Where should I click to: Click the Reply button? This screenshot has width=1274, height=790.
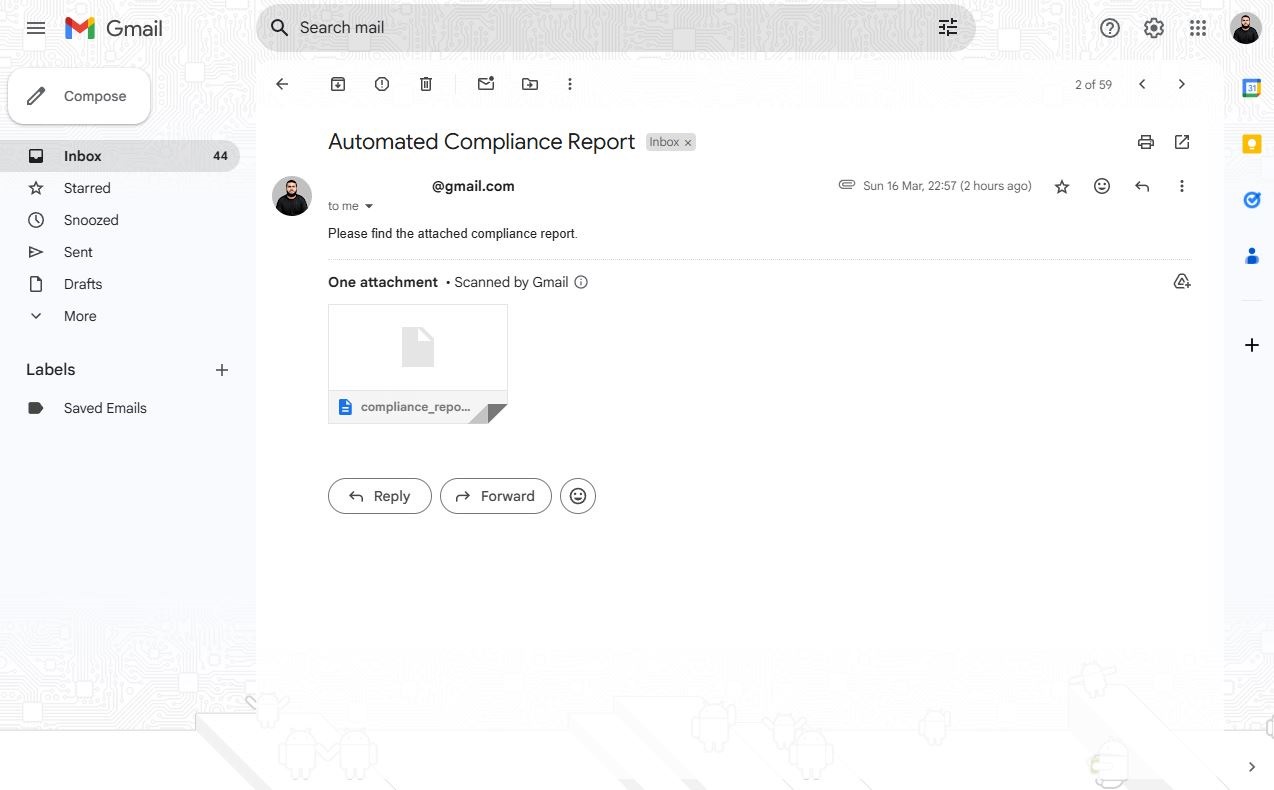tap(380, 496)
